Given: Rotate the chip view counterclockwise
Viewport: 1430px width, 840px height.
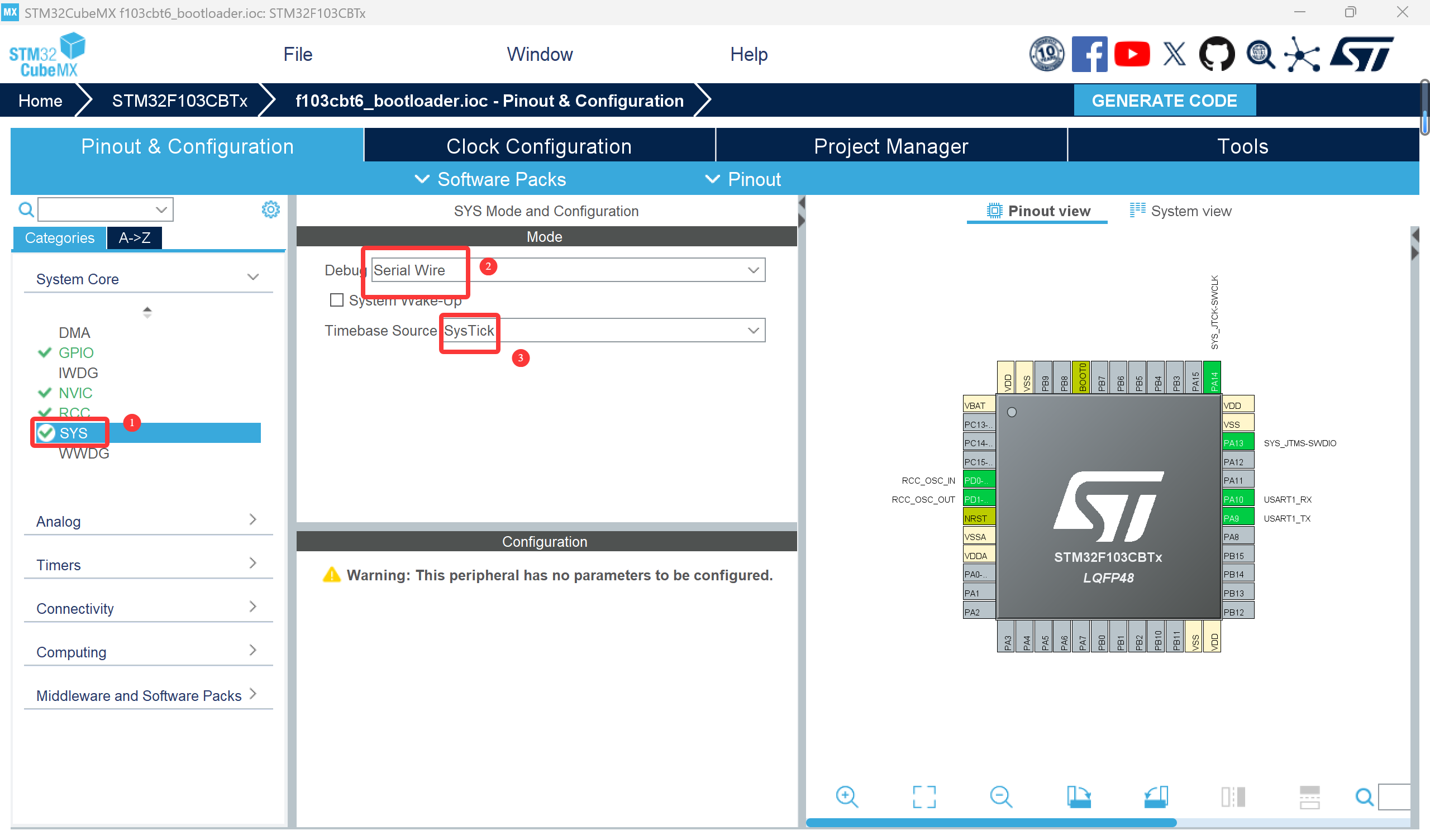Looking at the screenshot, I should 1156,796.
